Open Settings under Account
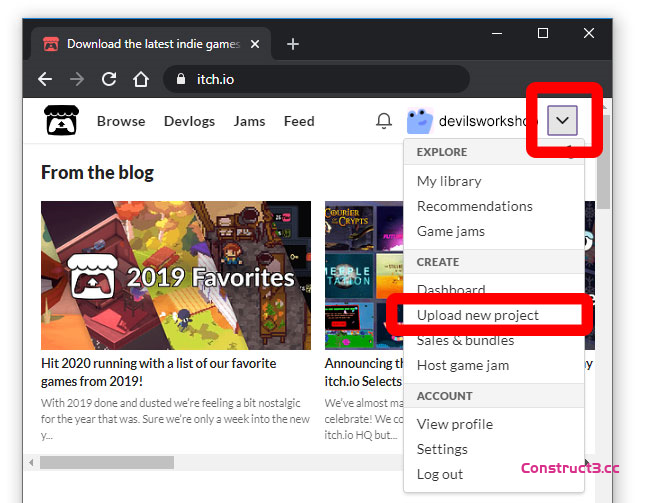Viewport: 650px width, 503px height. [442, 449]
